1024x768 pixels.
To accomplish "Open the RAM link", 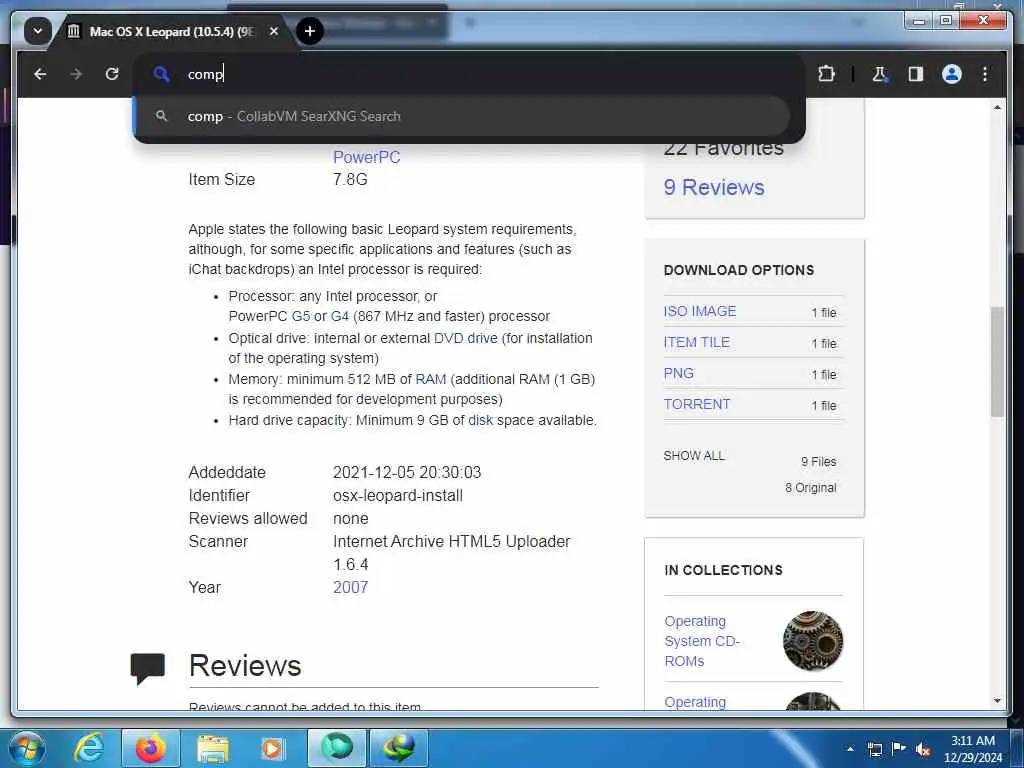I will pos(430,379).
